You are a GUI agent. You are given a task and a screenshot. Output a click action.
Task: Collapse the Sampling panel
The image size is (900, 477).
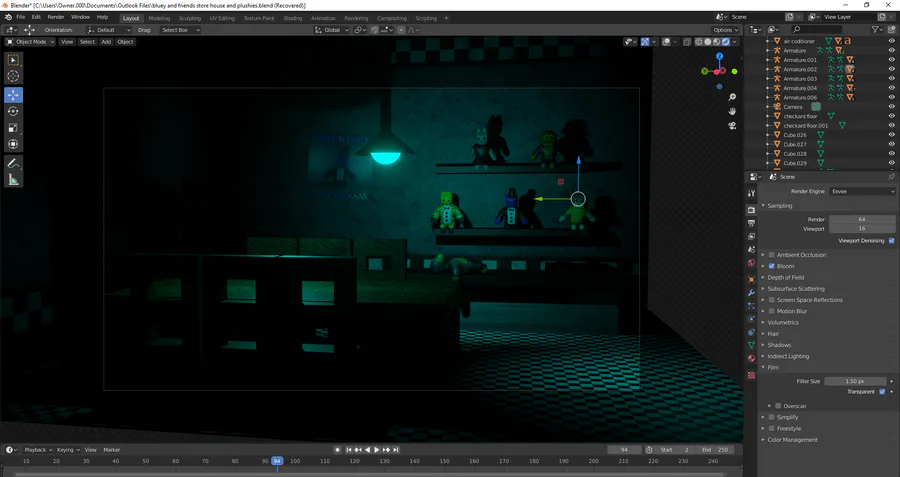(779, 205)
